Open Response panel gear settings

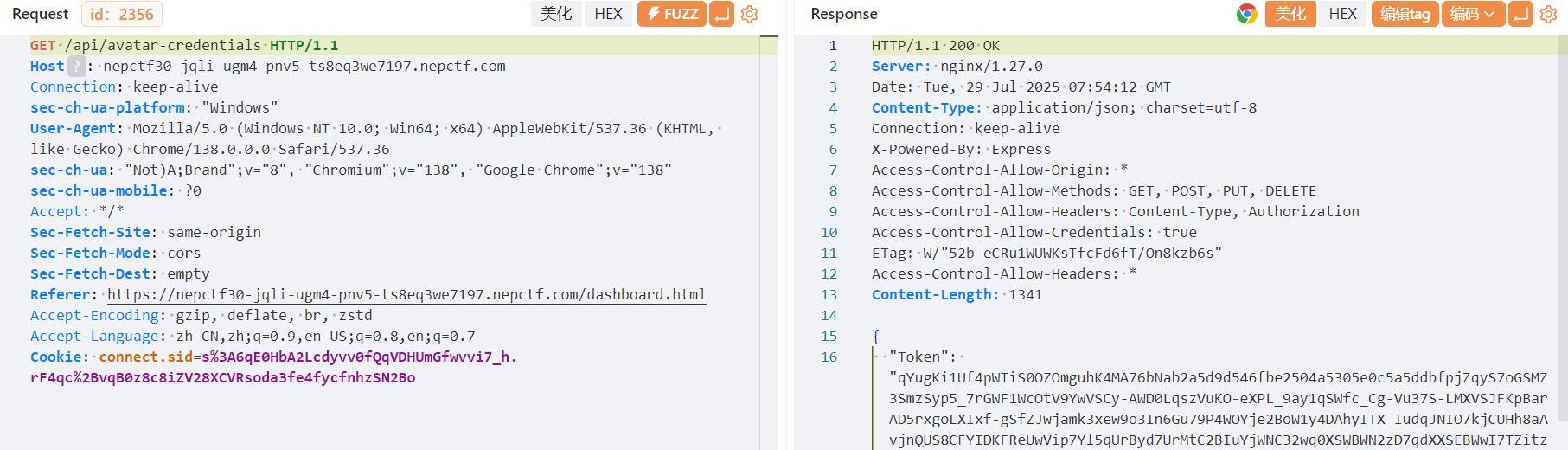click(x=1548, y=14)
